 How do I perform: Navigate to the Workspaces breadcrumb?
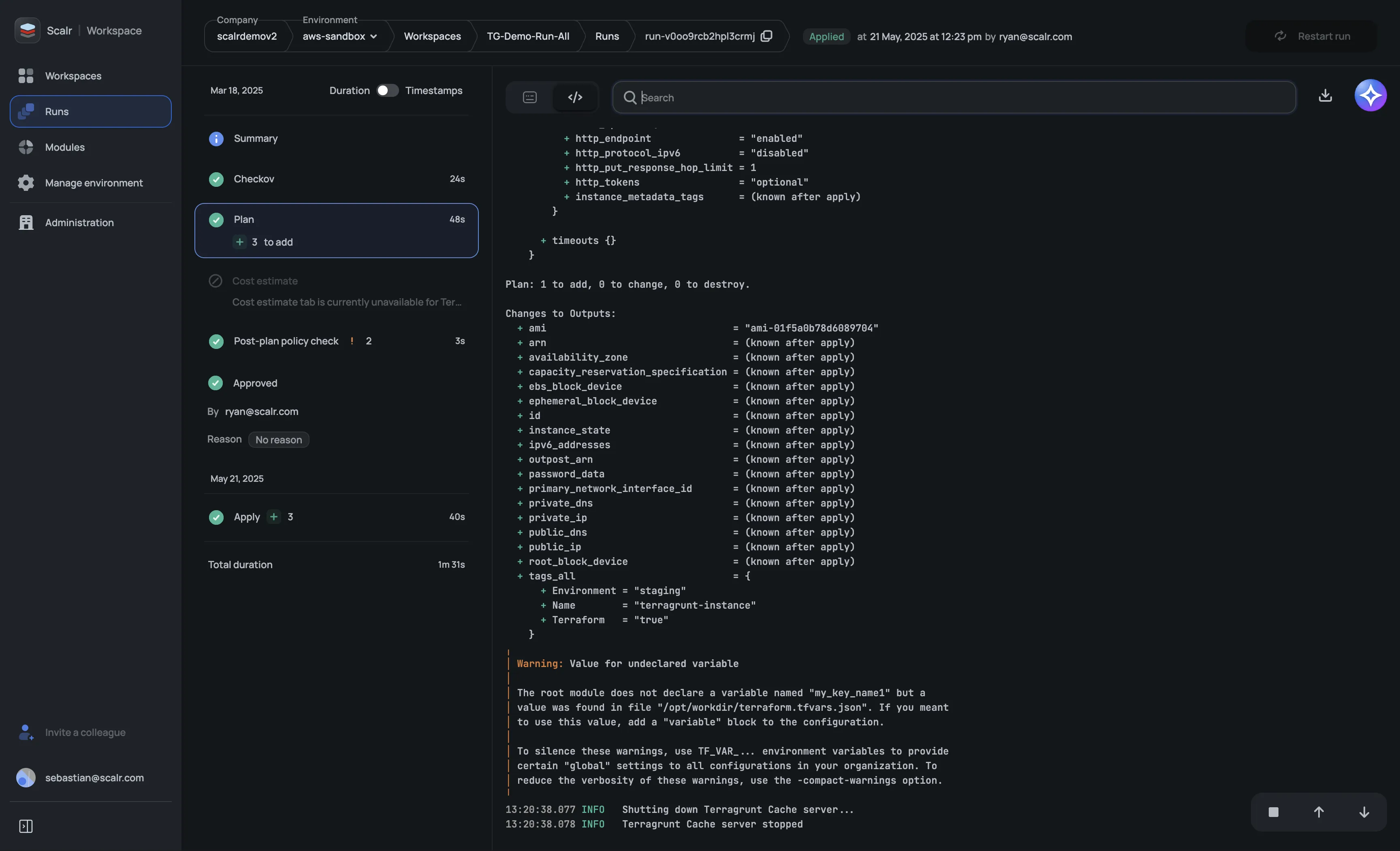[432, 36]
